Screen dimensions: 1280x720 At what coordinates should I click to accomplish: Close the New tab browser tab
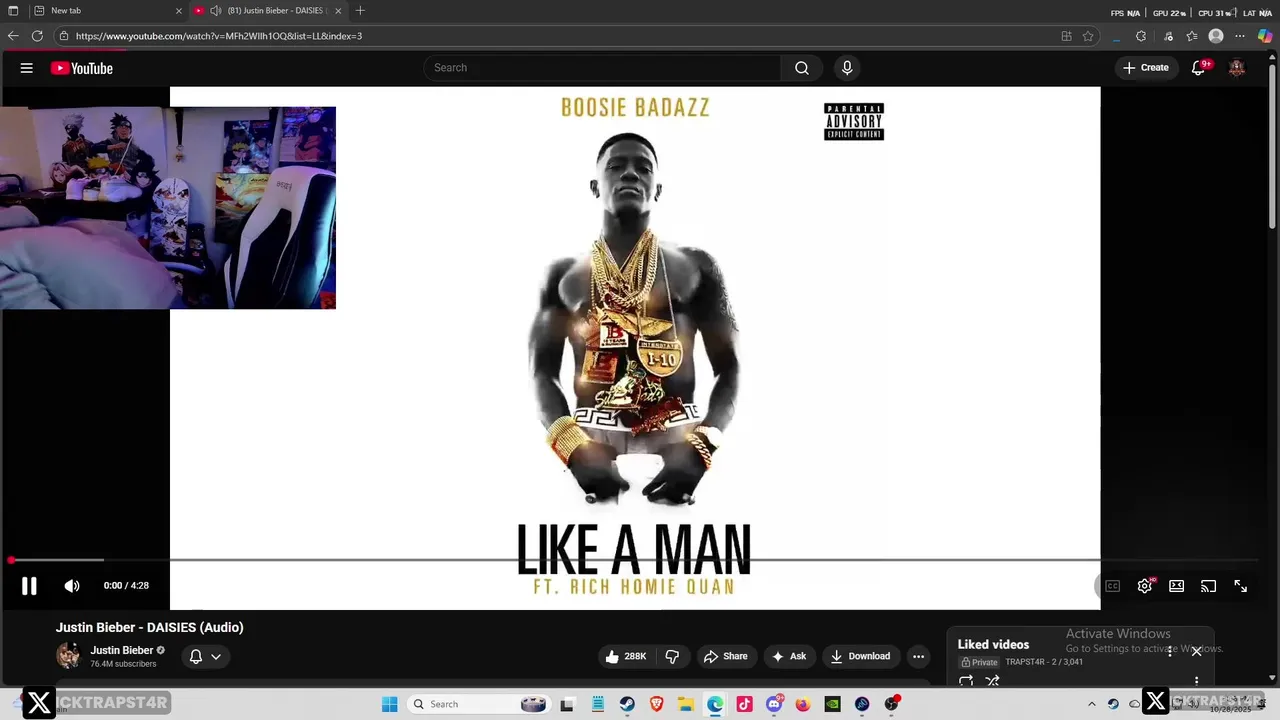pyautogui.click(x=179, y=10)
